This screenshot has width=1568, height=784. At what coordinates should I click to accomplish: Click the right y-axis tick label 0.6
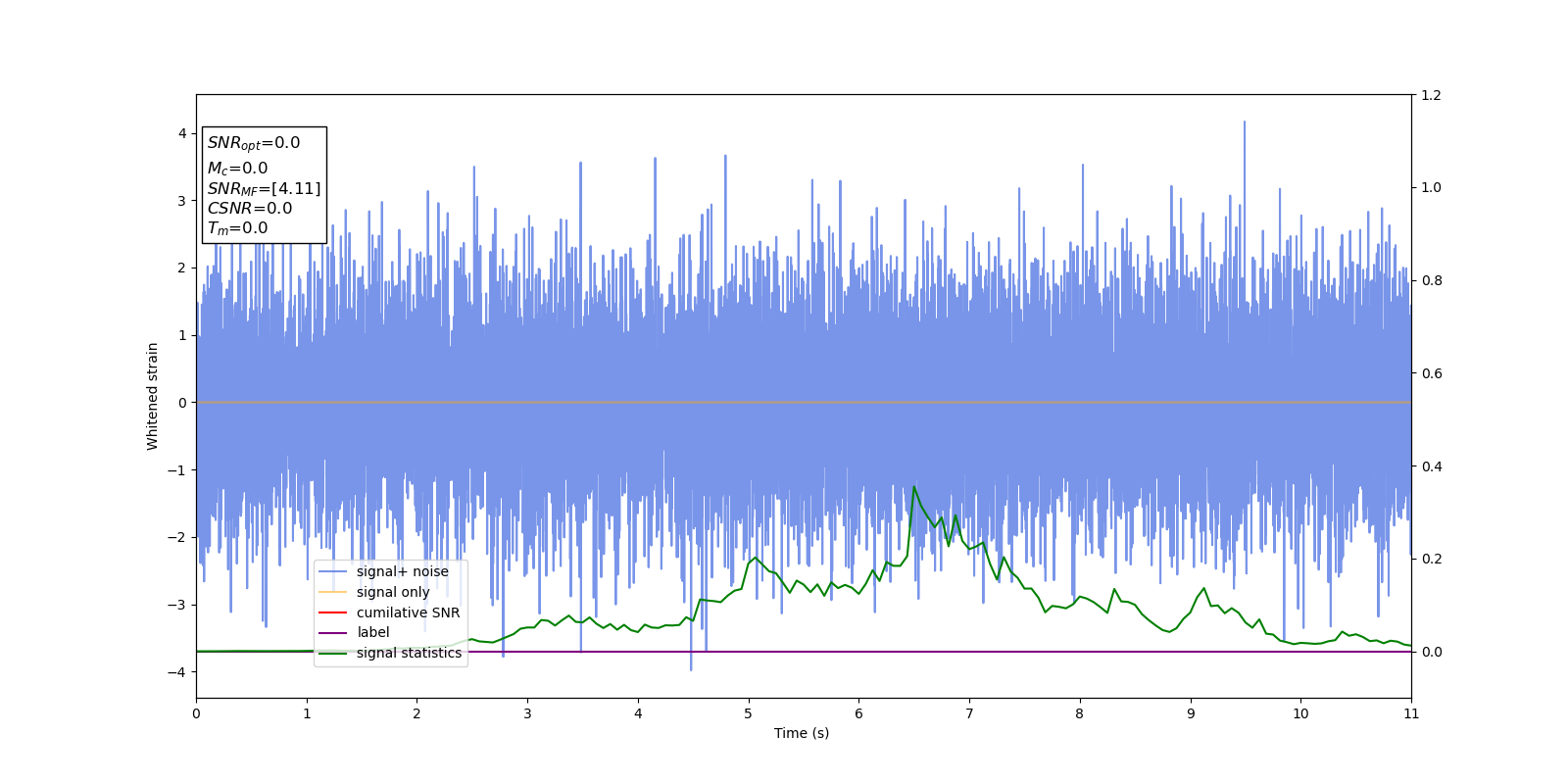(1431, 373)
